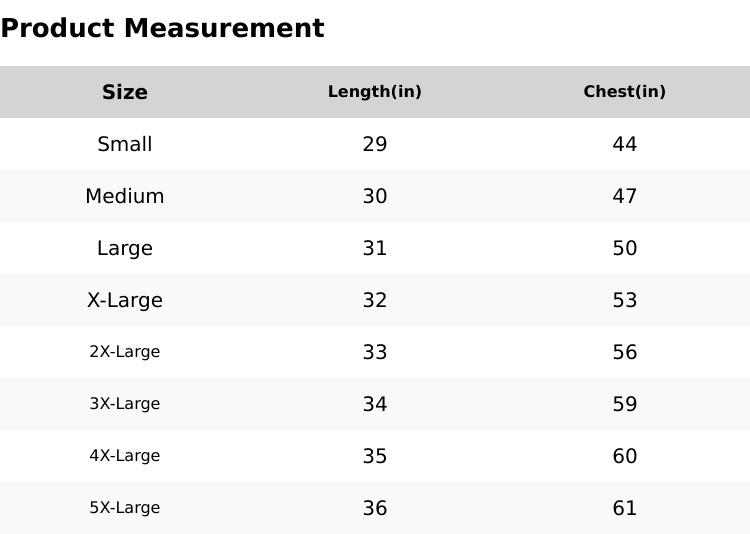Select the chest value 47
Image resolution: width=750 pixels, height=534 pixels.
point(625,196)
